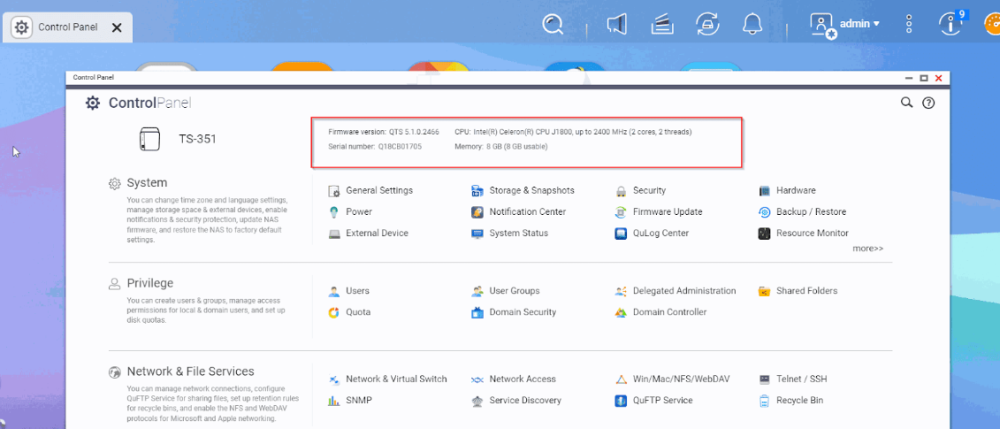Open System Status
Image resolution: width=1000 pixels, height=429 pixels.
click(x=510, y=233)
